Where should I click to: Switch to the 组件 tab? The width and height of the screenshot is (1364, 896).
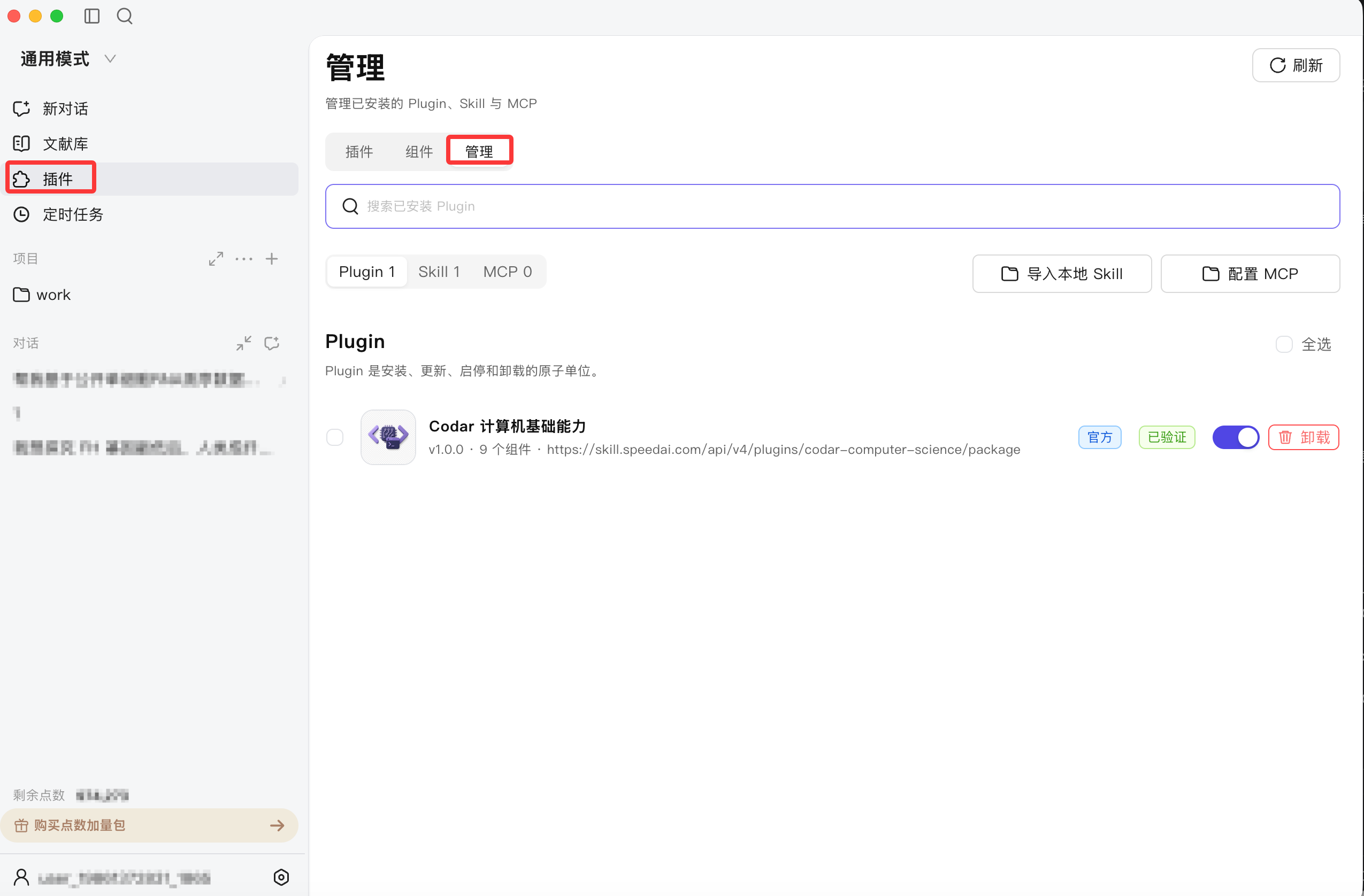(x=419, y=152)
